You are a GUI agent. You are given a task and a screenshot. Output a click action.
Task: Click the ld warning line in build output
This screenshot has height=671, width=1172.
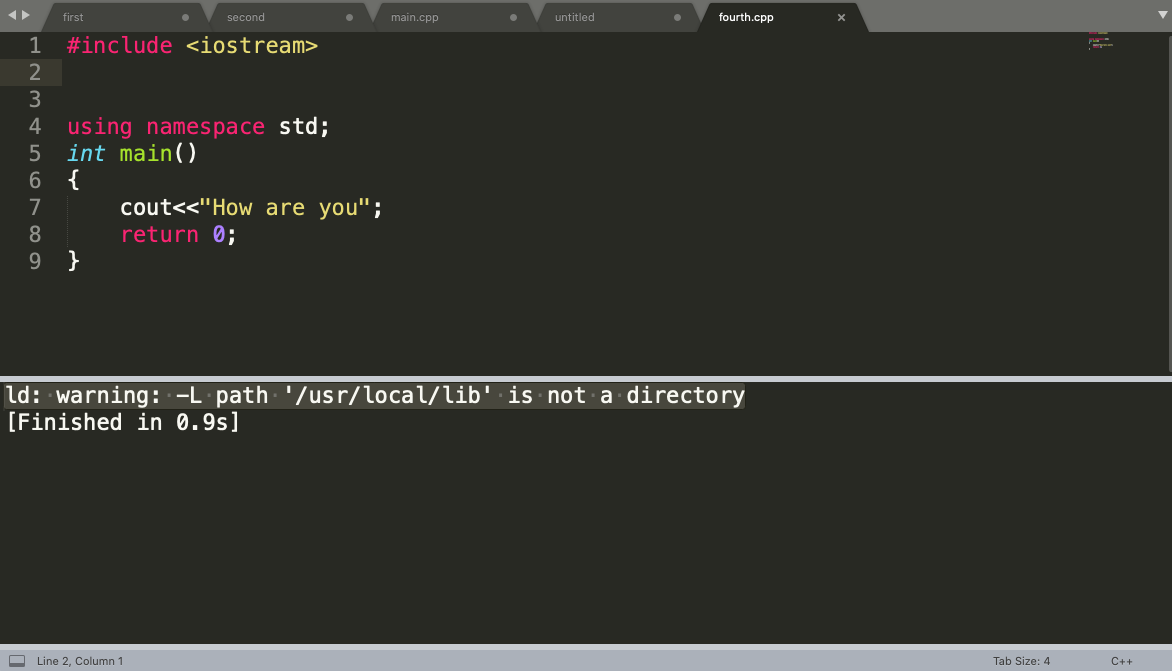pos(375,396)
